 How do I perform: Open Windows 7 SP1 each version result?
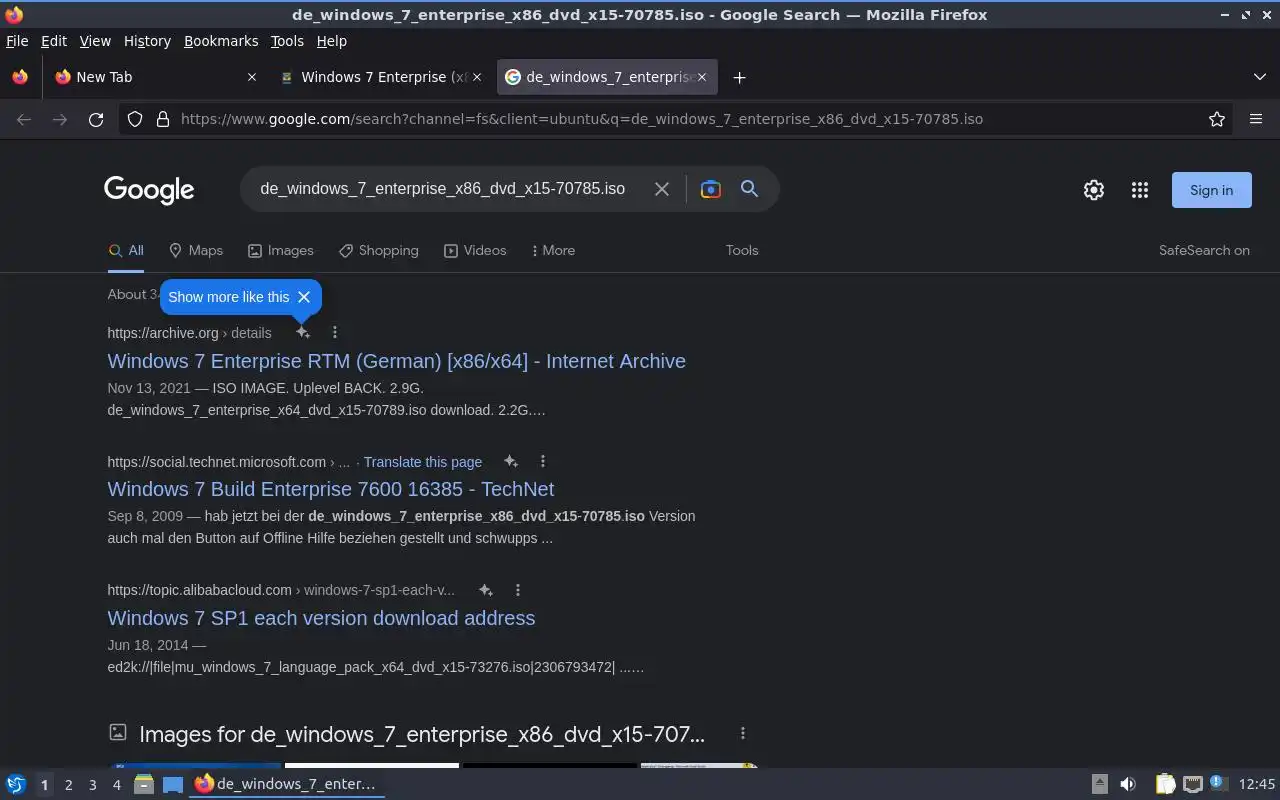tap(321, 618)
